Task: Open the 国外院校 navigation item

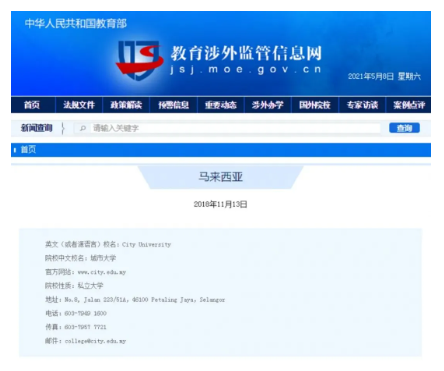Action: tap(315, 105)
